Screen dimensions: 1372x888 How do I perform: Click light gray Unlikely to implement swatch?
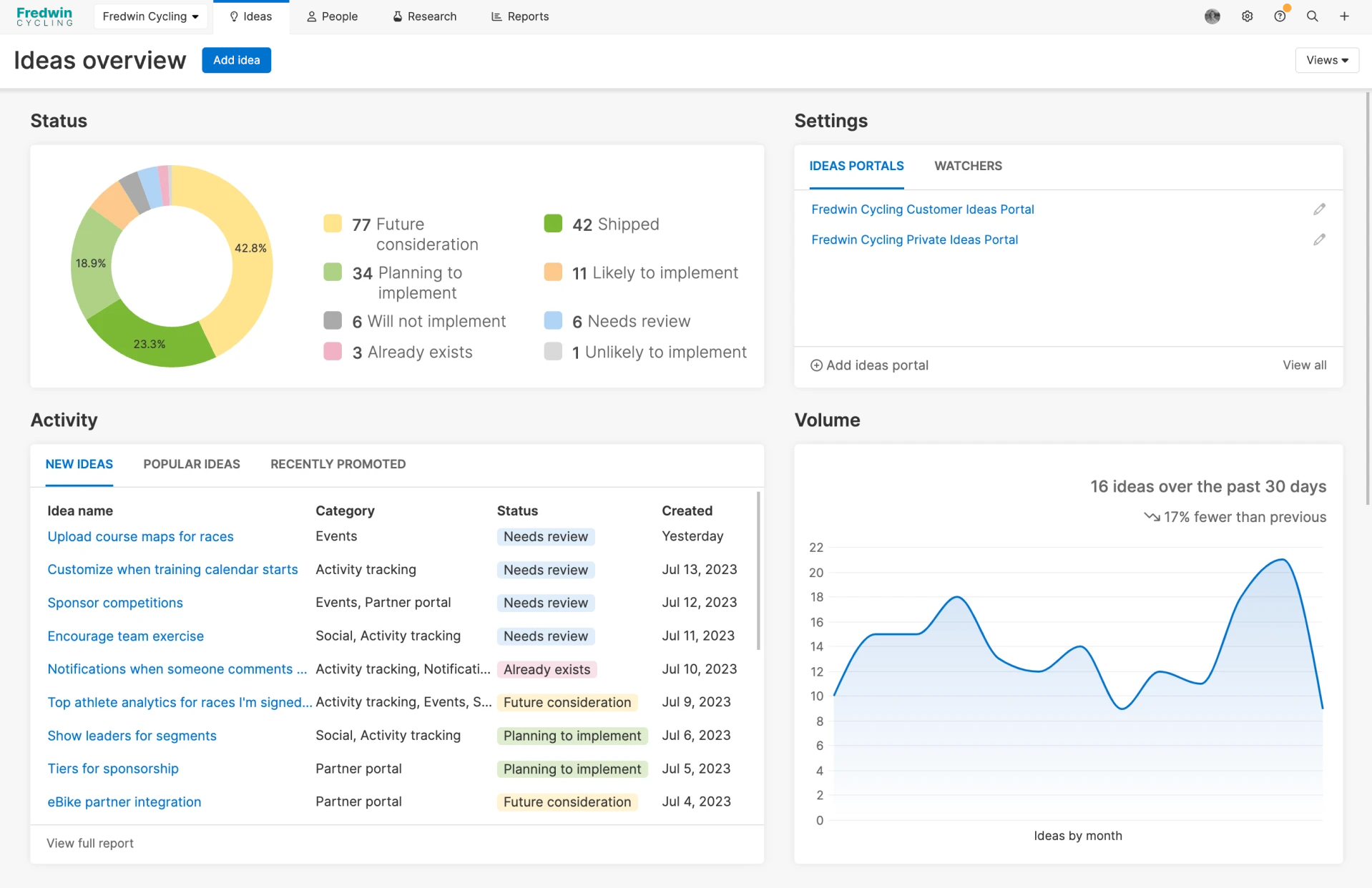point(553,351)
